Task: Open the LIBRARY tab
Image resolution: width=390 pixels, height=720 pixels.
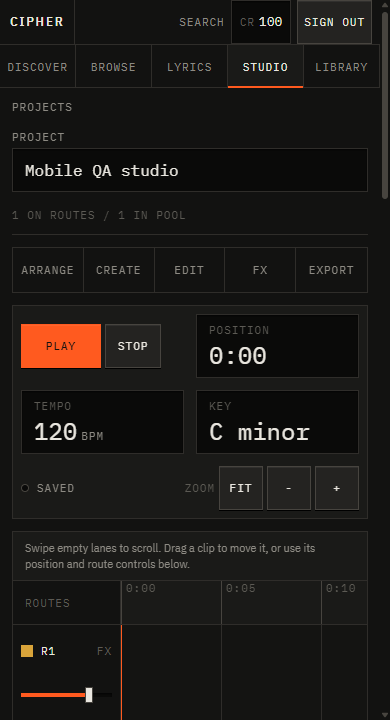Action: click(341, 67)
